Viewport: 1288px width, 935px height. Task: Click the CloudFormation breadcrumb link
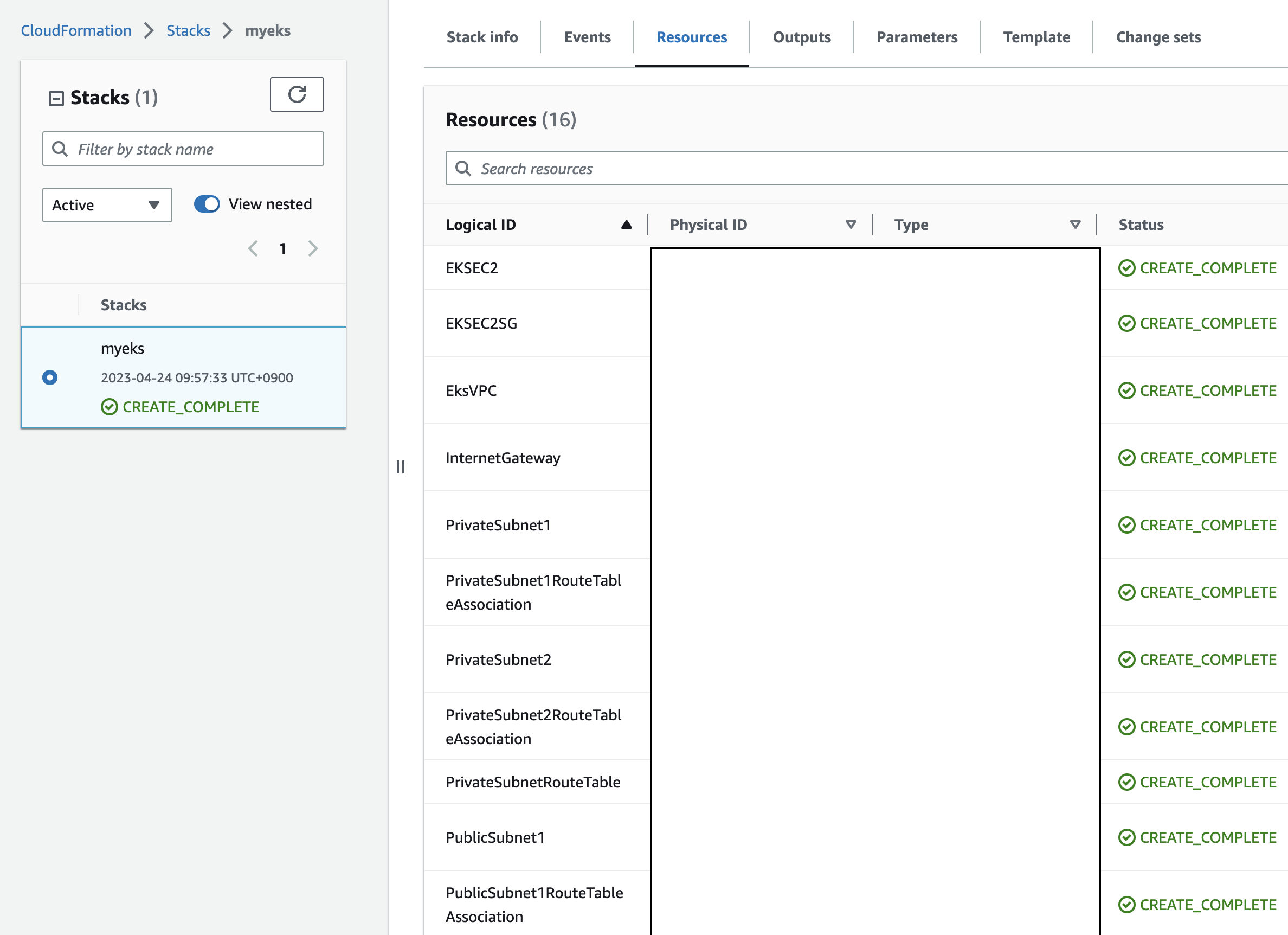click(76, 31)
